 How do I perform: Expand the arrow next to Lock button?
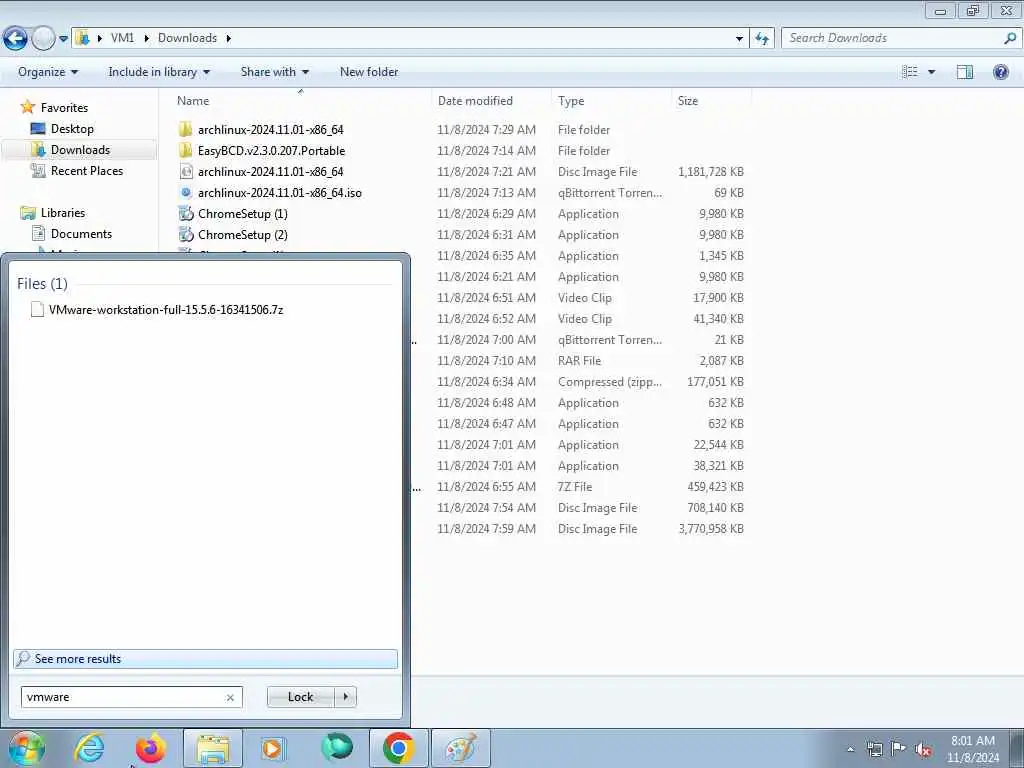(345, 697)
